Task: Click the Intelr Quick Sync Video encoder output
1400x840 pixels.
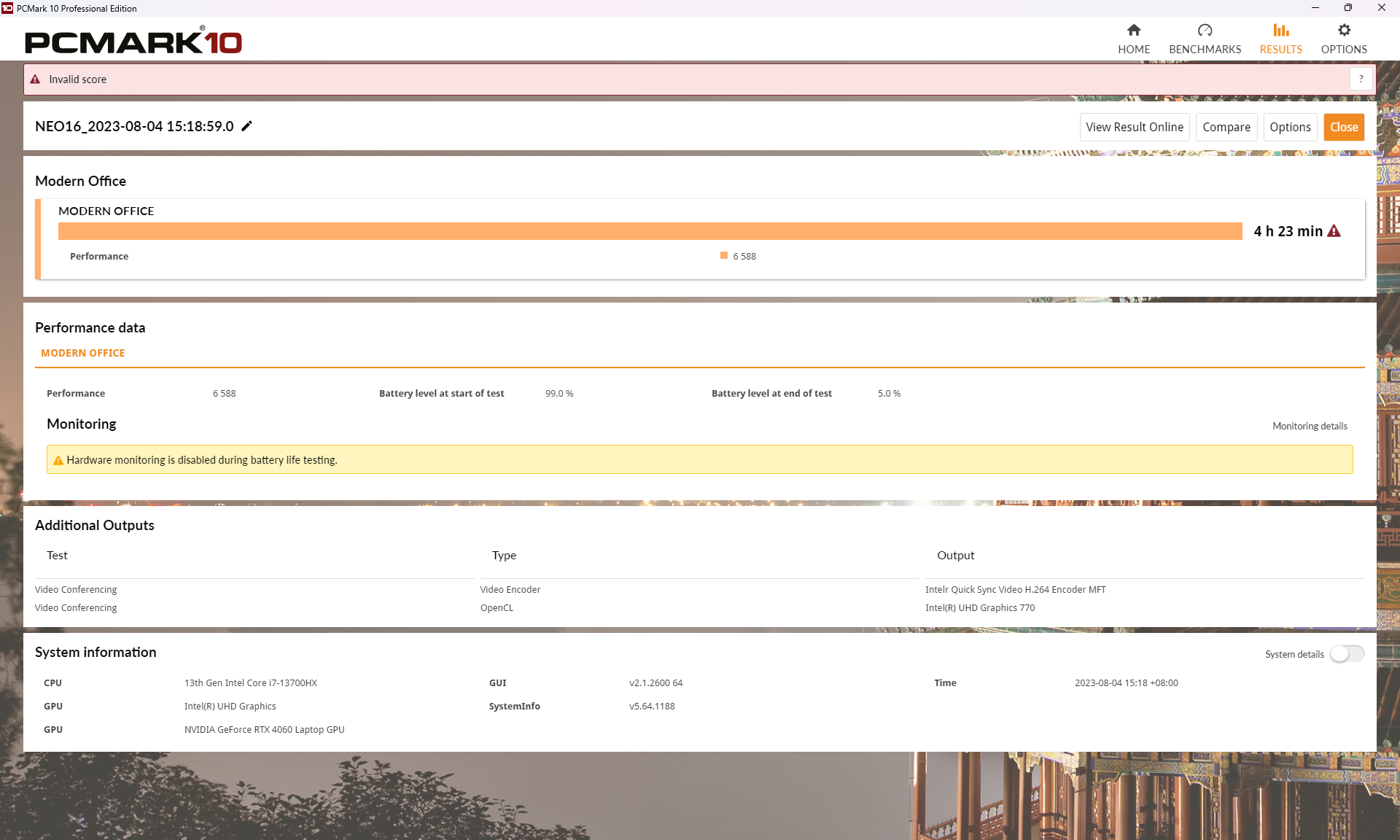Action: click(x=1016, y=589)
